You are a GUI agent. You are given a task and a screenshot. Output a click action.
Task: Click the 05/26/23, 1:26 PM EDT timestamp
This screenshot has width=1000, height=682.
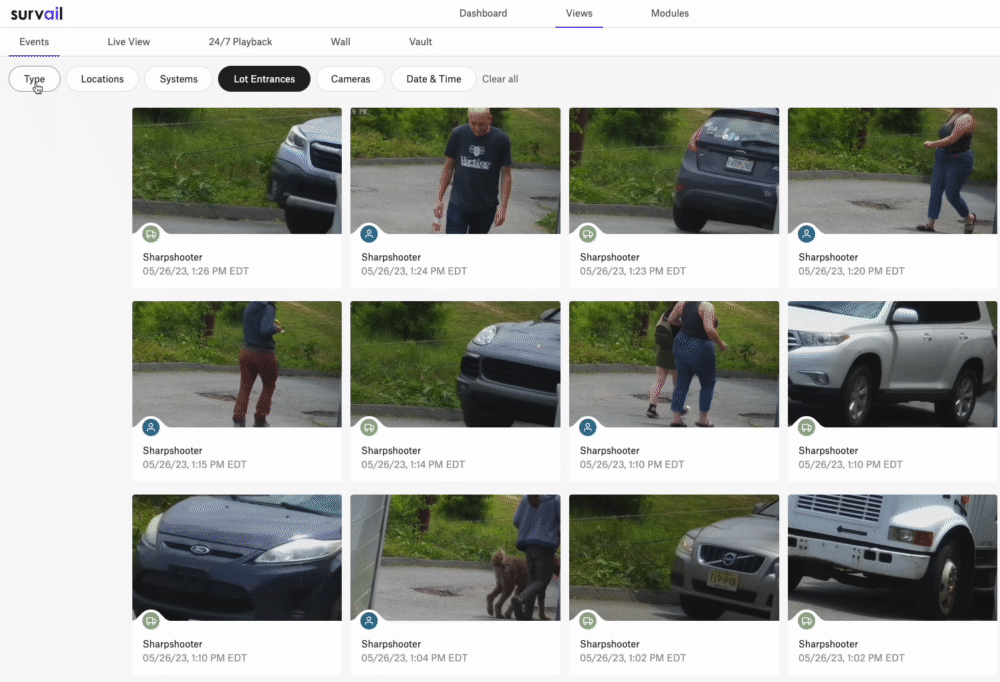click(x=196, y=271)
